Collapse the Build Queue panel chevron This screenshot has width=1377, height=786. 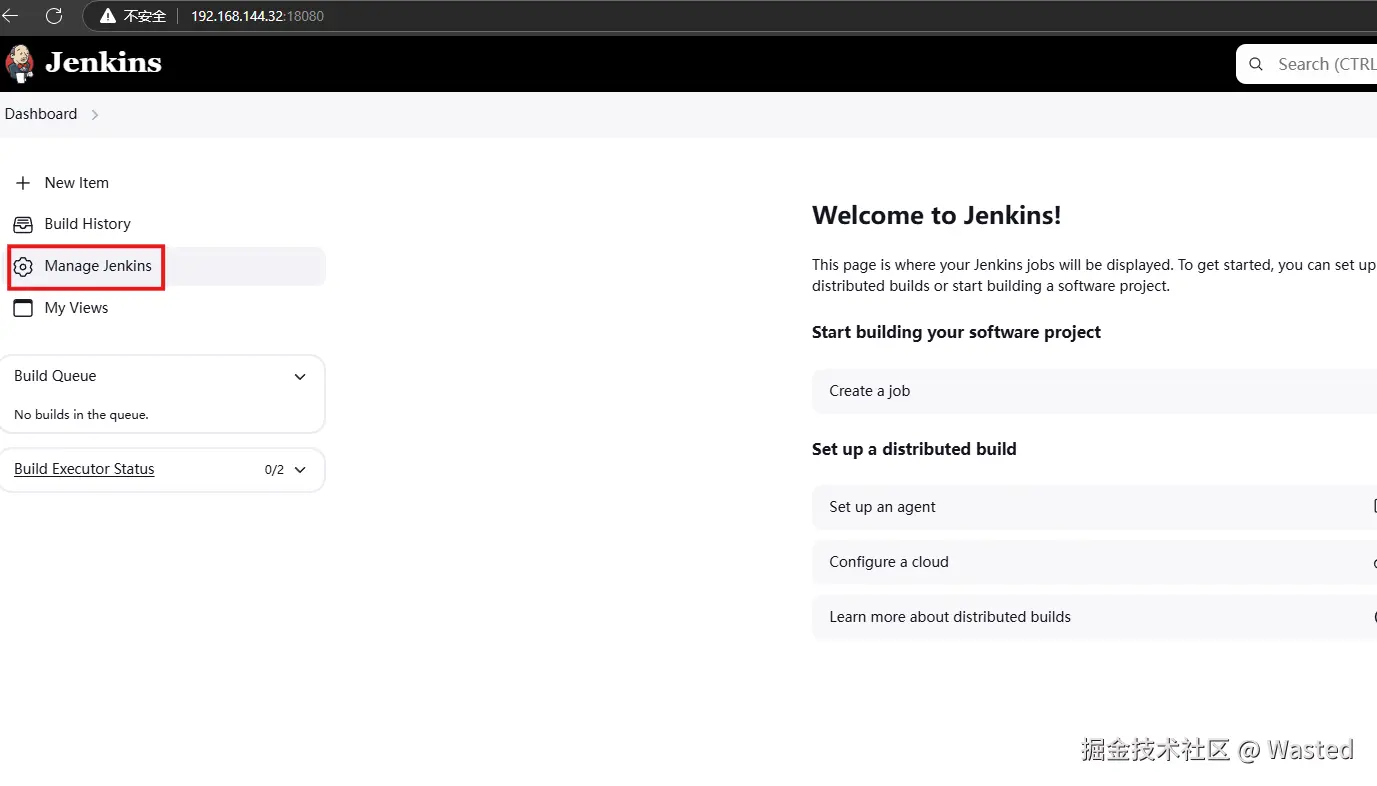300,377
